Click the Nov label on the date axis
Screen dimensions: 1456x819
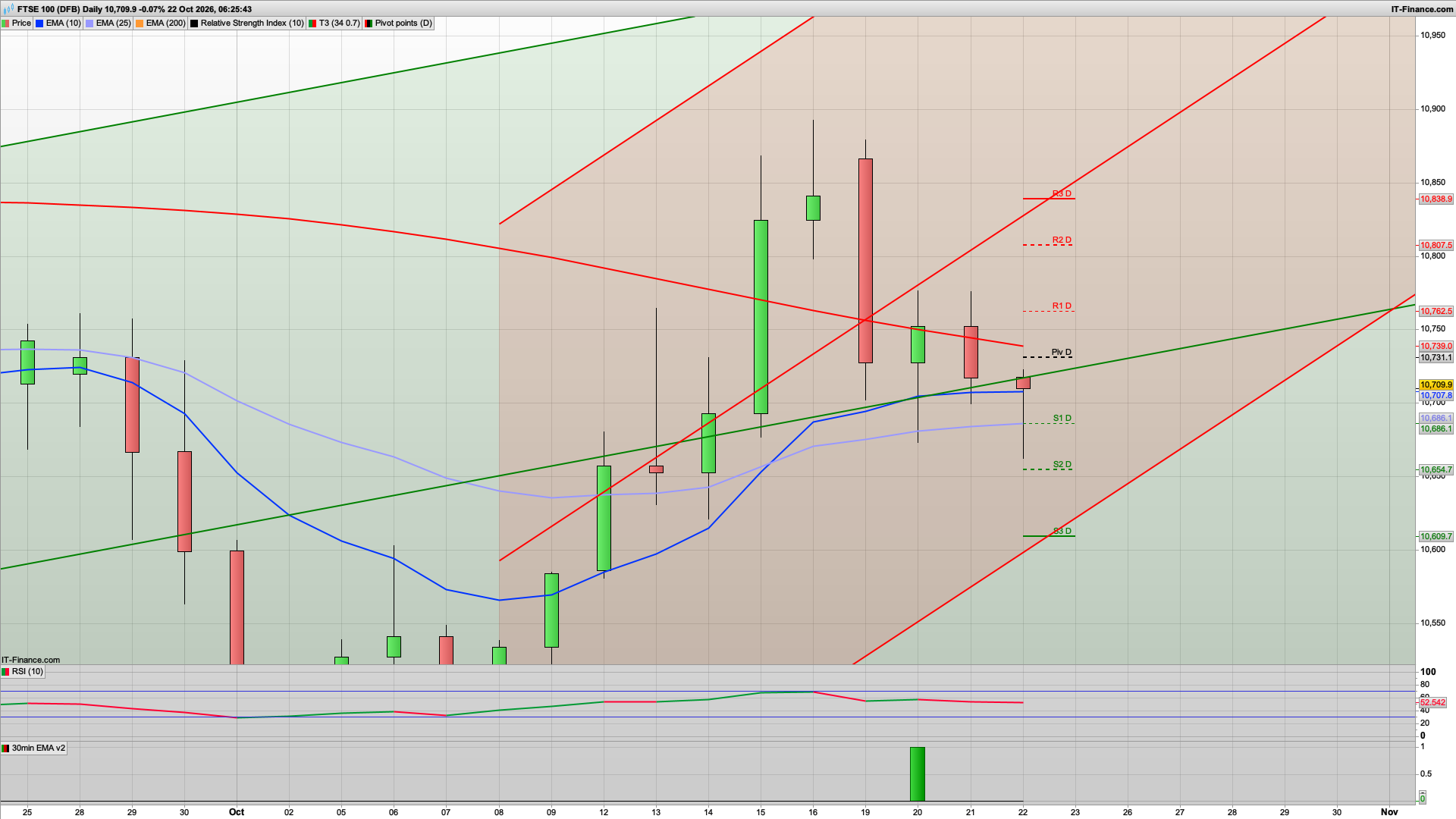click(x=1389, y=812)
